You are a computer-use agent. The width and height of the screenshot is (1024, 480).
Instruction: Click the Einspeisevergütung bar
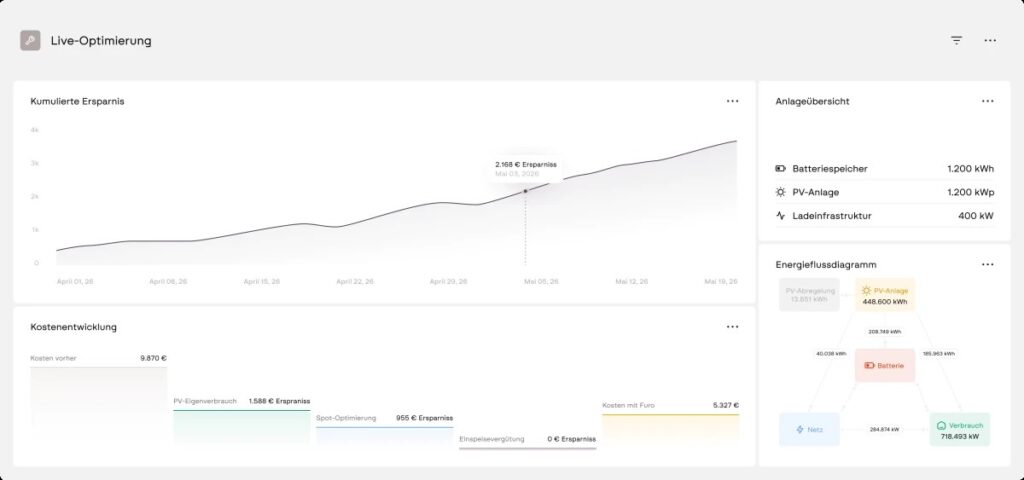coord(528,448)
